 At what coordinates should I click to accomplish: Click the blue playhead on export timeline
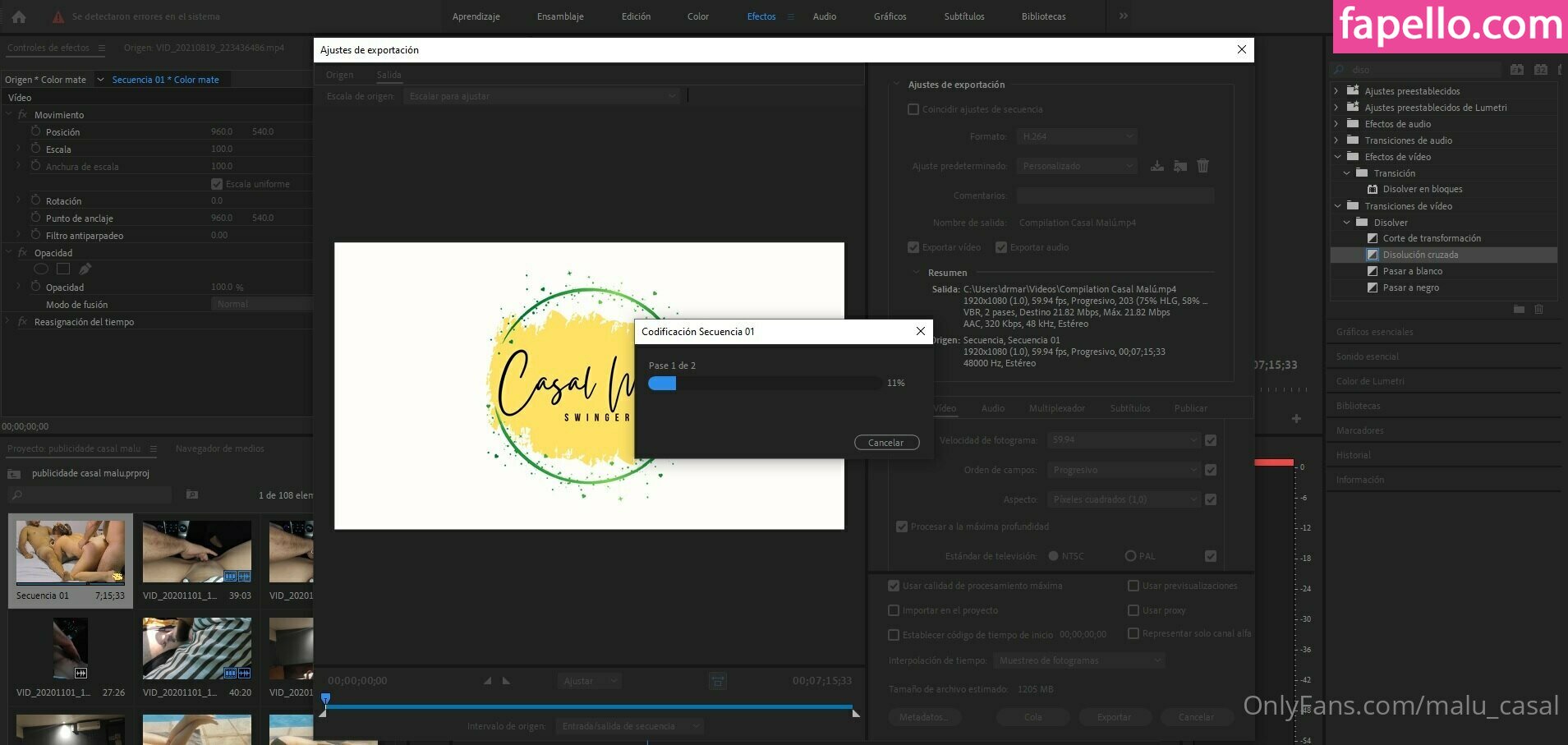(x=325, y=699)
